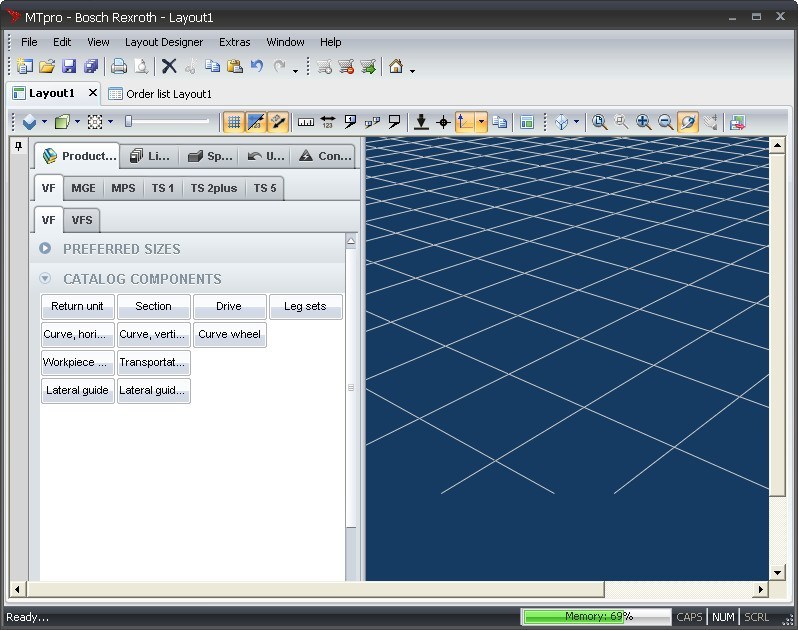Click the zoom page magnifier icon

point(600,122)
